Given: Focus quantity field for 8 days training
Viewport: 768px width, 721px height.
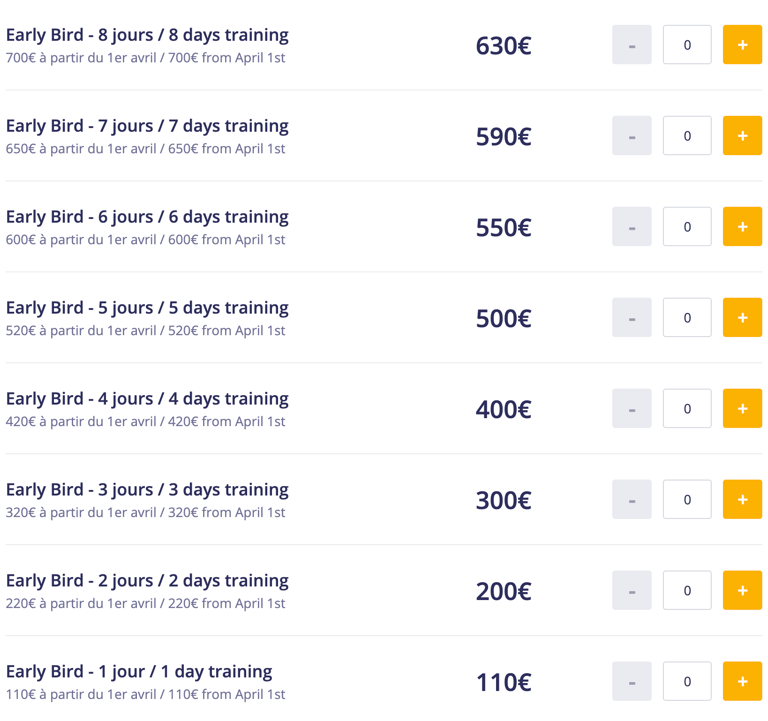Looking at the screenshot, I should pos(687,45).
